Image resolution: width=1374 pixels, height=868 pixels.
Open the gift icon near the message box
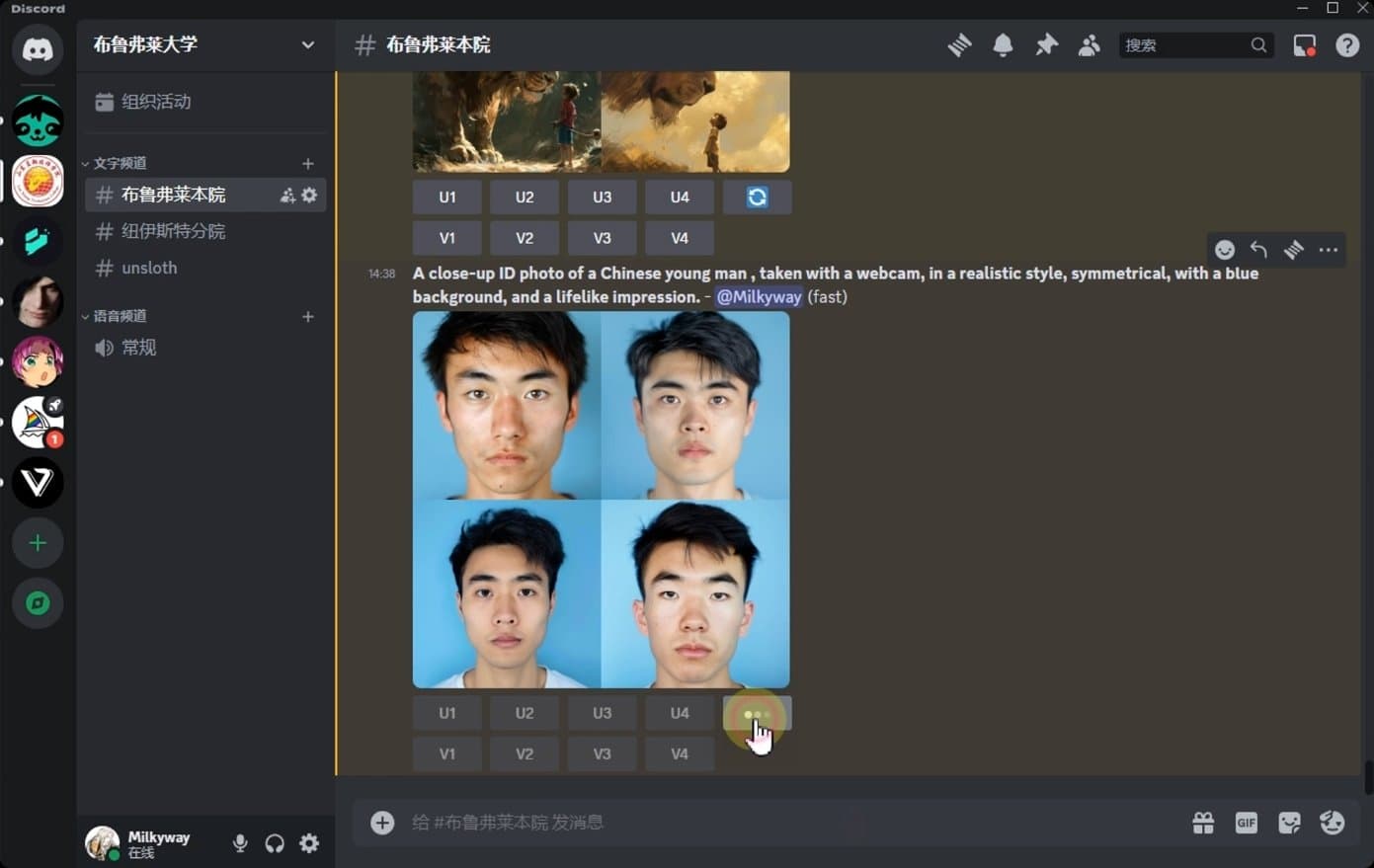(1203, 822)
